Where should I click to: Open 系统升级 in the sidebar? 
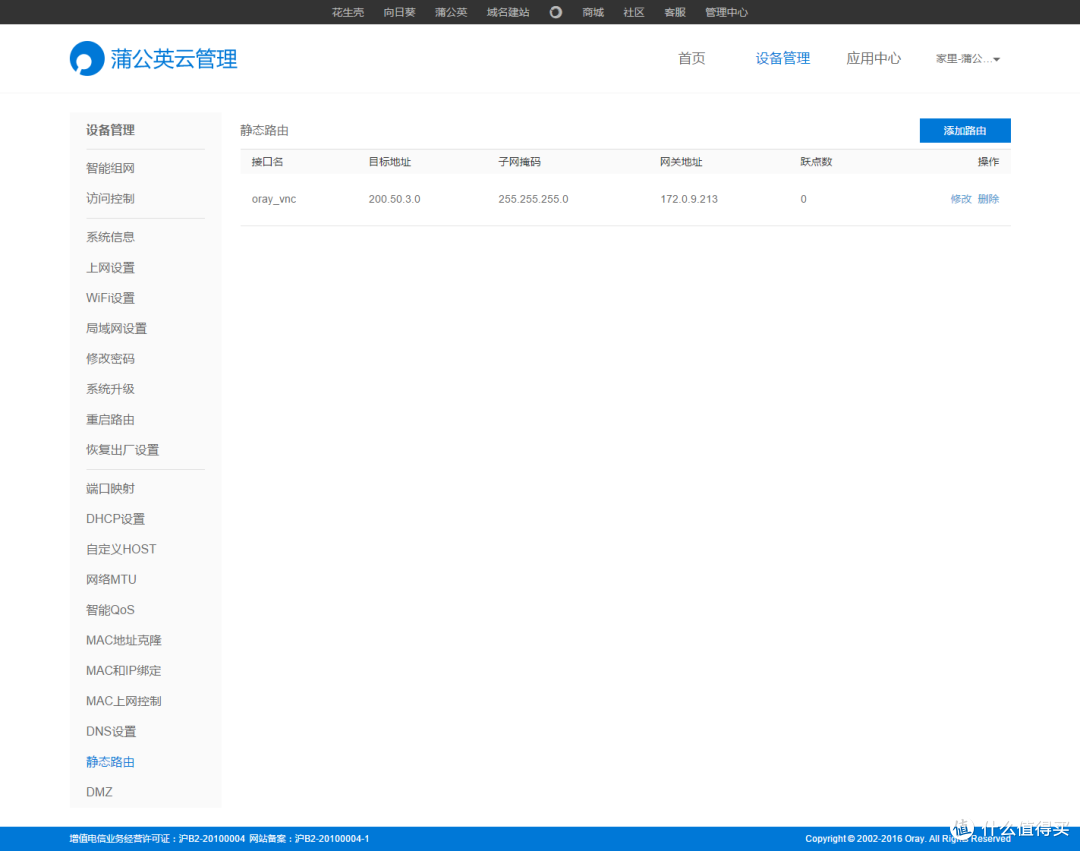click(x=110, y=389)
